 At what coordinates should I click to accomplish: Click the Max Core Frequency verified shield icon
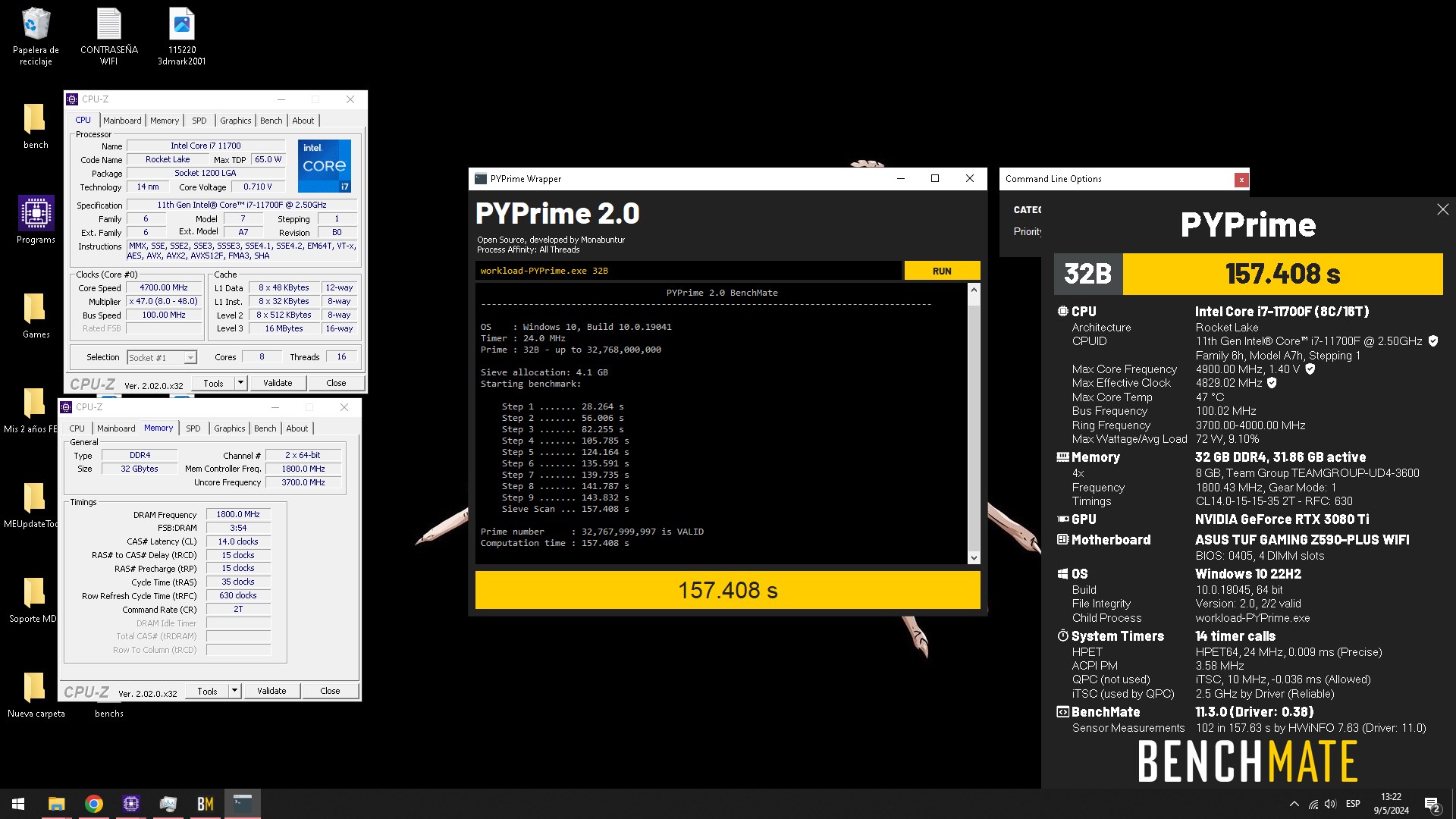coord(1310,369)
